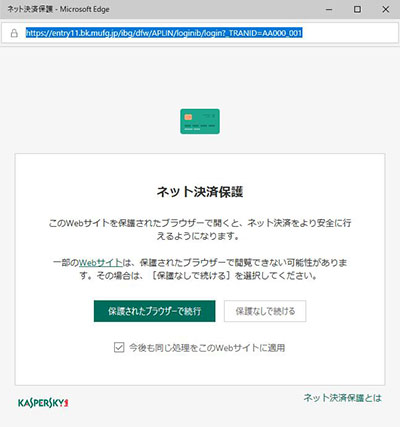The height and width of the screenshot is (427, 400).
Task: Close the ネット決済保護 window
Action: (x=386, y=9)
